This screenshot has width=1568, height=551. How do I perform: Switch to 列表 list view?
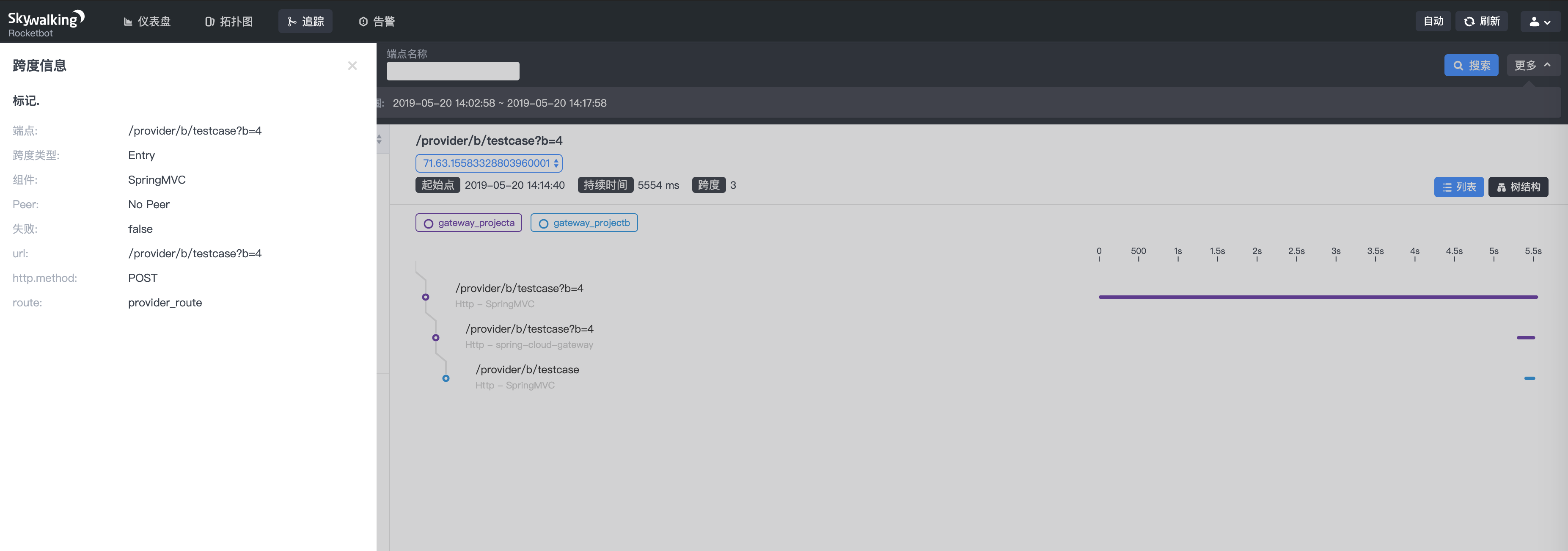[1459, 187]
